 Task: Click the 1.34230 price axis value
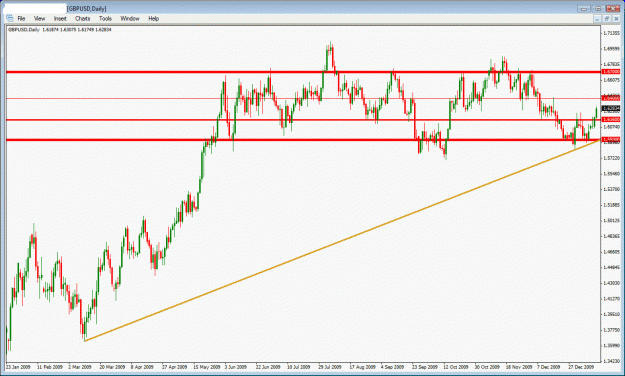coord(611,361)
